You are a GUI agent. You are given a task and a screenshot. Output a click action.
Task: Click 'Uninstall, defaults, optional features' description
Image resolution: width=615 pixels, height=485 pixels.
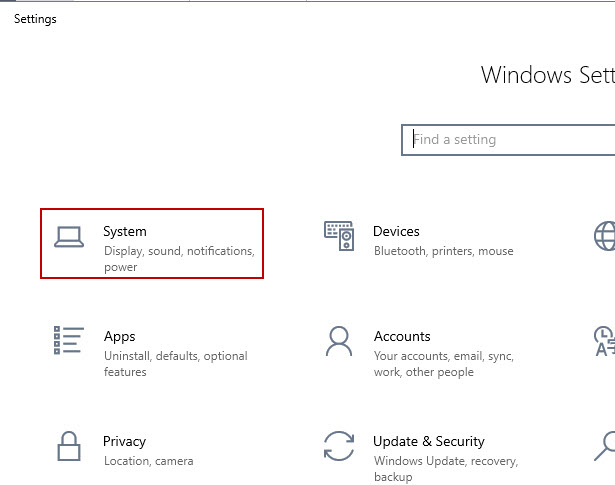[x=176, y=364]
